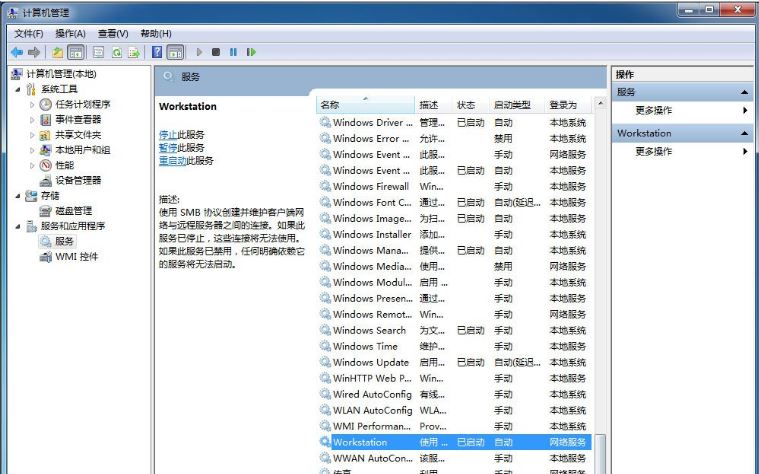Click the WinHTTP Web P... service gear icon
Viewport: 759px width, 474px height.
pyautogui.click(x=325, y=378)
